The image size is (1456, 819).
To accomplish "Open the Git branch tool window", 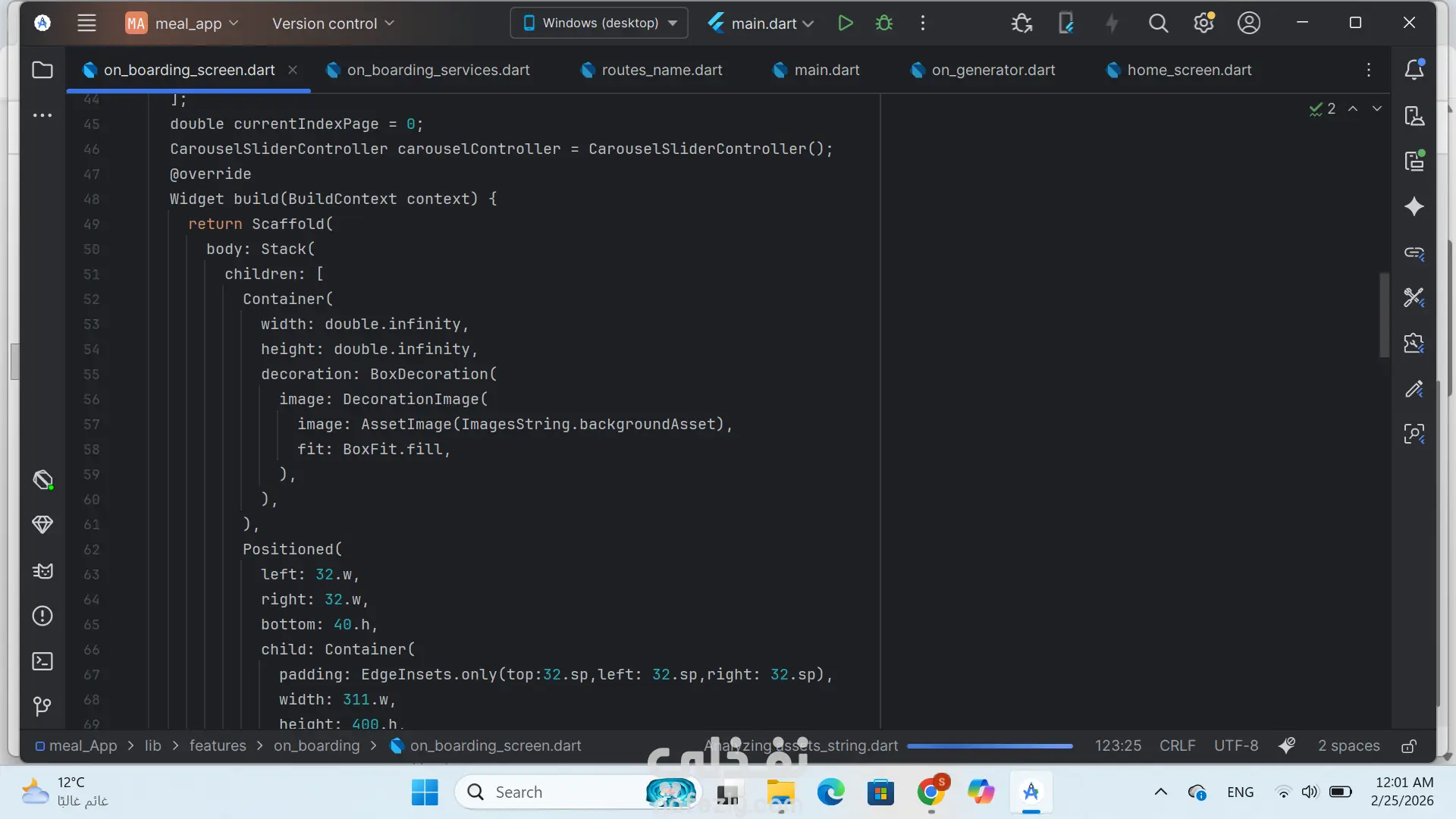I will [42, 707].
